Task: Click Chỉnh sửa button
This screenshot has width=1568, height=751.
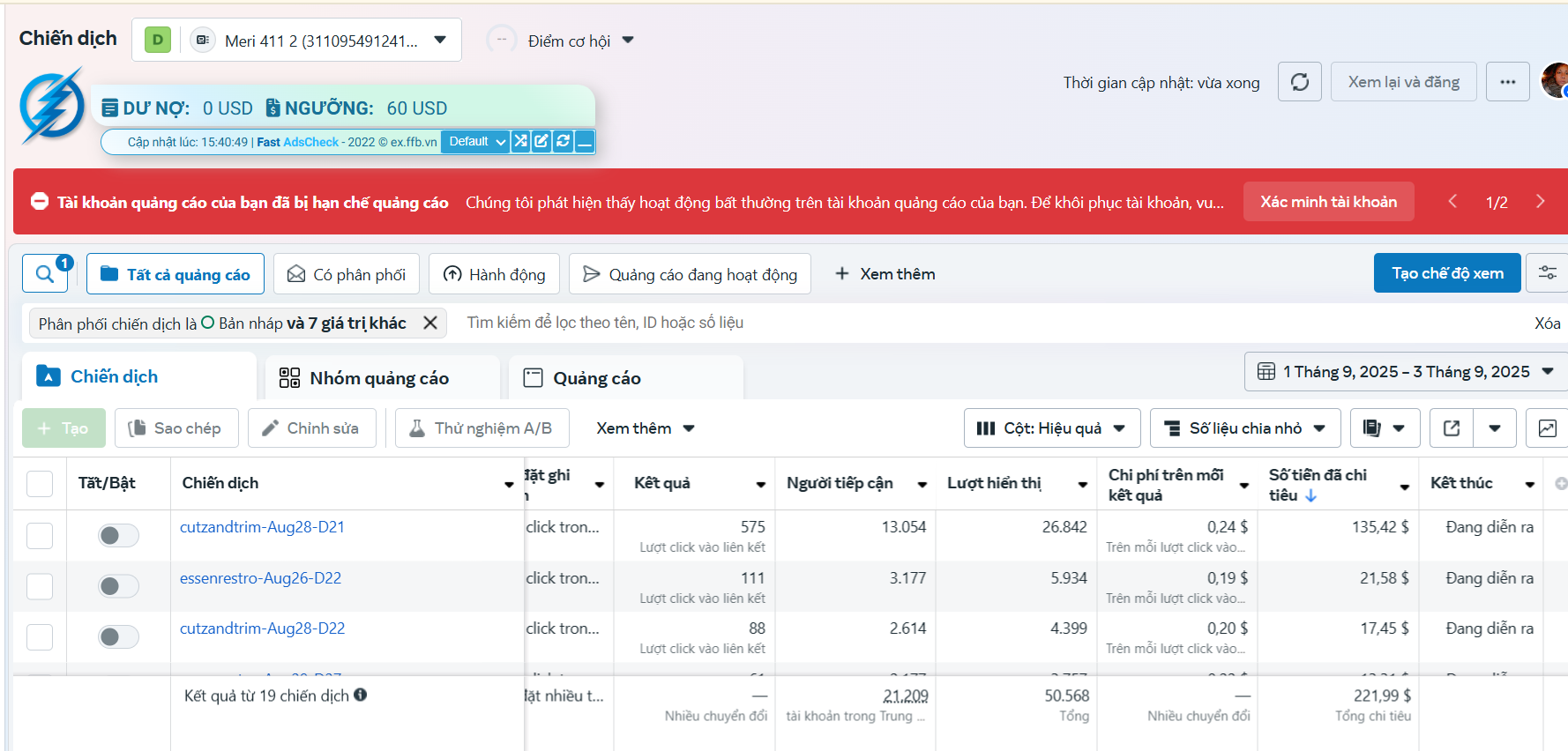Action: (x=312, y=428)
